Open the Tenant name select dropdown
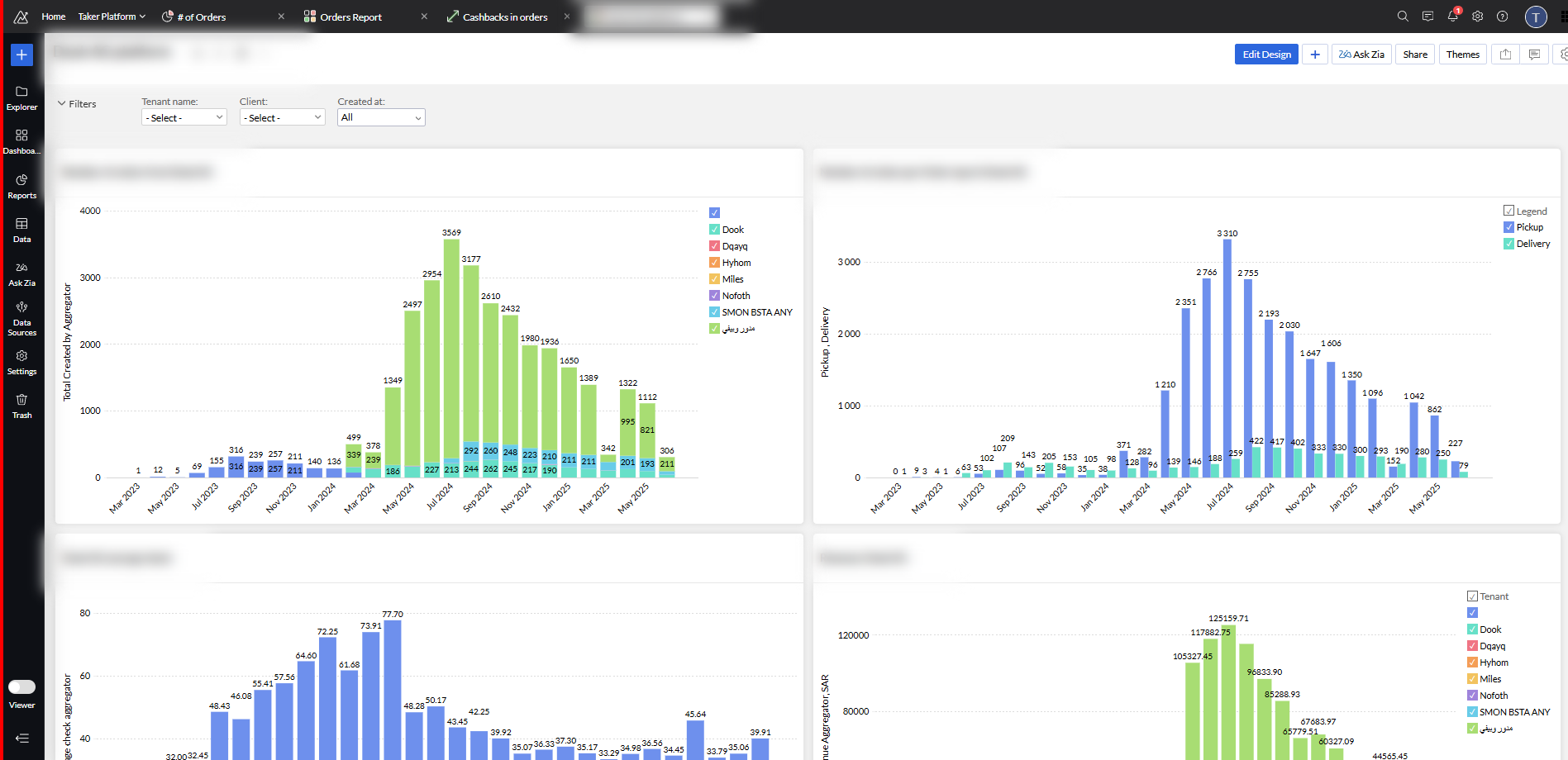This screenshot has width=1568, height=760. click(183, 117)
